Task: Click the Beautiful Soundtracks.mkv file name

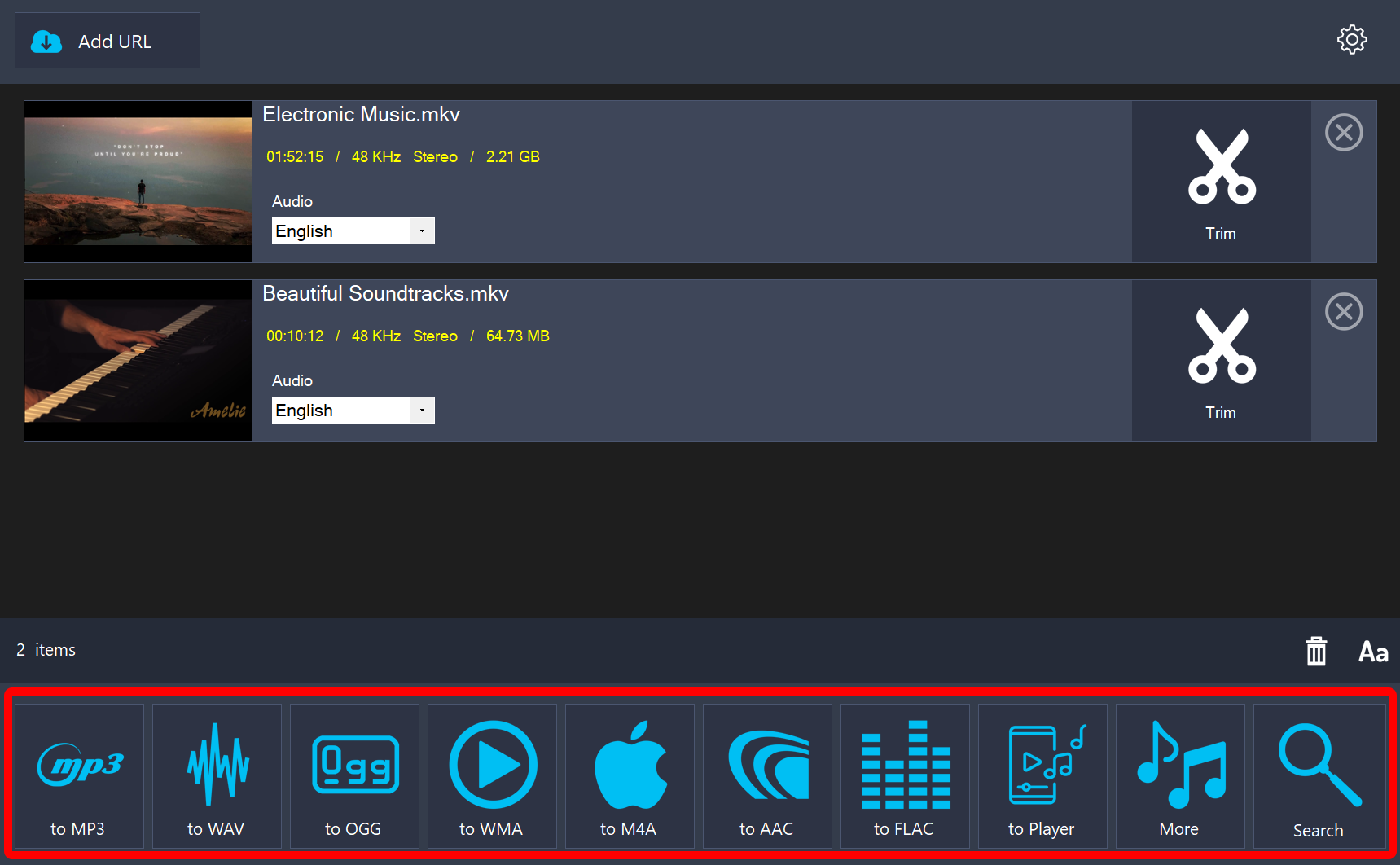Action: [385, 294]
